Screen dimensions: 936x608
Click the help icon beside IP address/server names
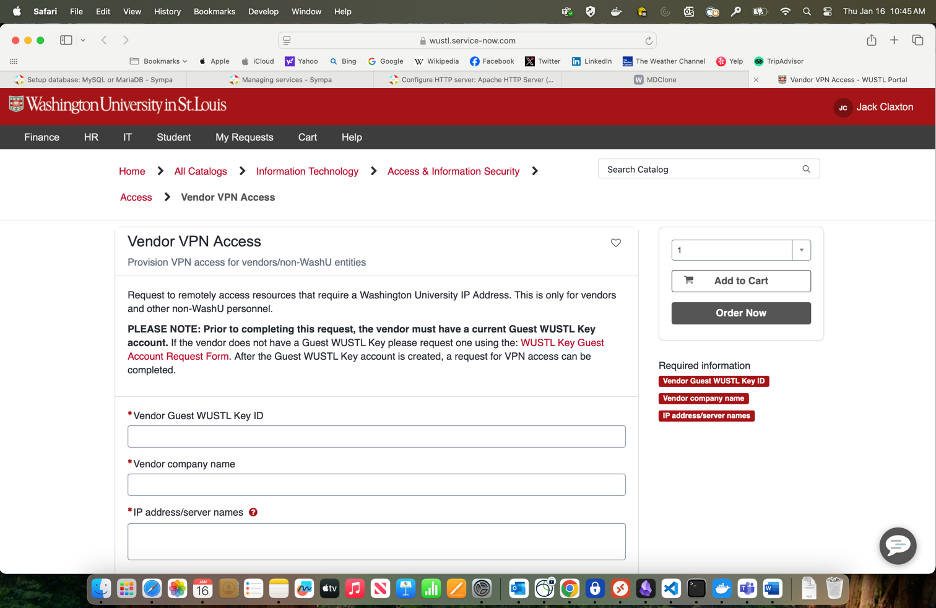pyautogui.click(x=253, y=512)
